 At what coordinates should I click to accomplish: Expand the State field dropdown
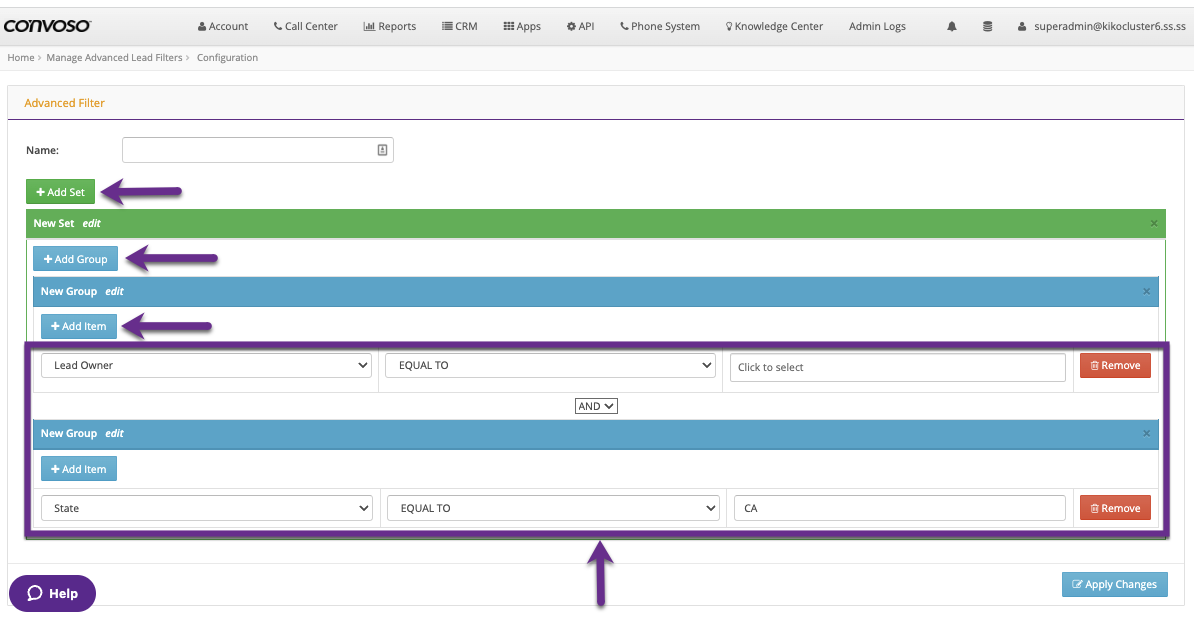(206, 508)
